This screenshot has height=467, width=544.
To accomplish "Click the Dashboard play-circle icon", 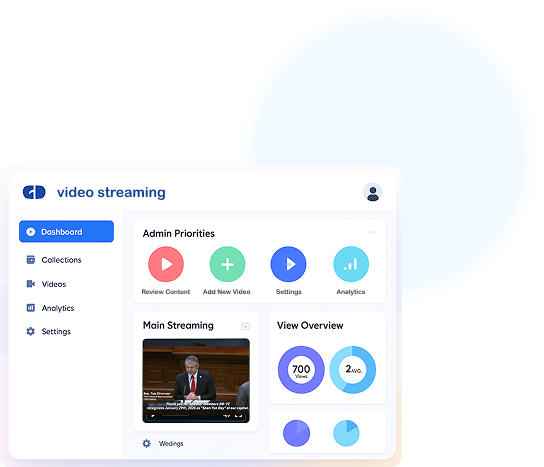I will 31,232.
